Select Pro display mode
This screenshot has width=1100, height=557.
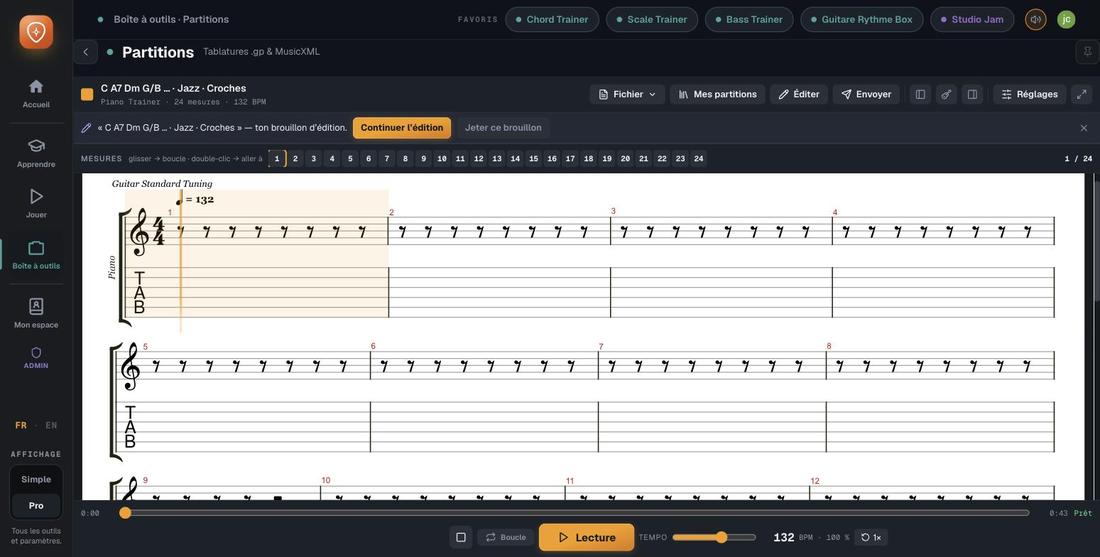[x=36, y=505]
